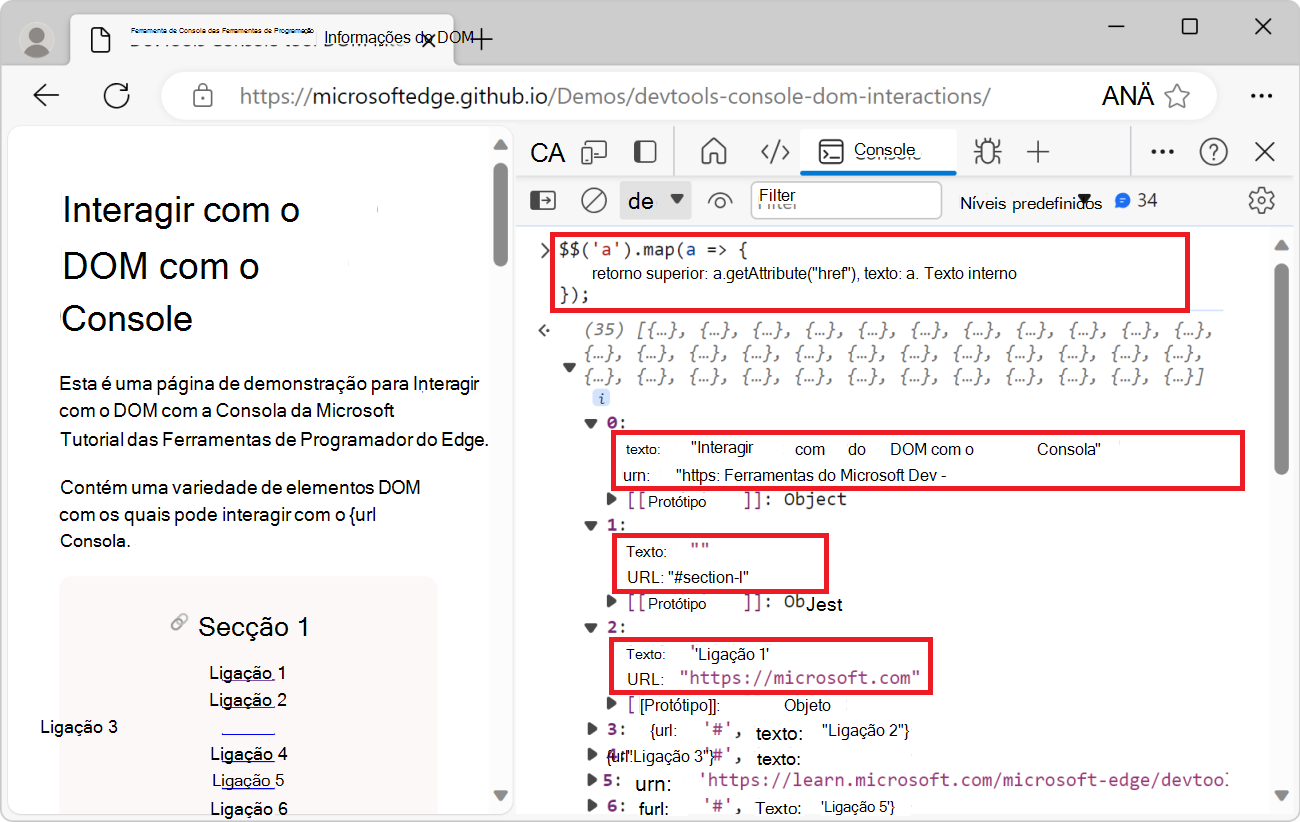Open Customize and control DevTools menu
Screen dimensions: 1300x822
point(1162,152)
